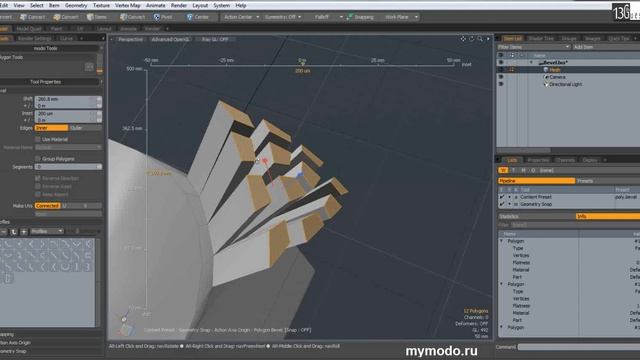Click the T mode button in Lists panel

click(x=513, y=170)
